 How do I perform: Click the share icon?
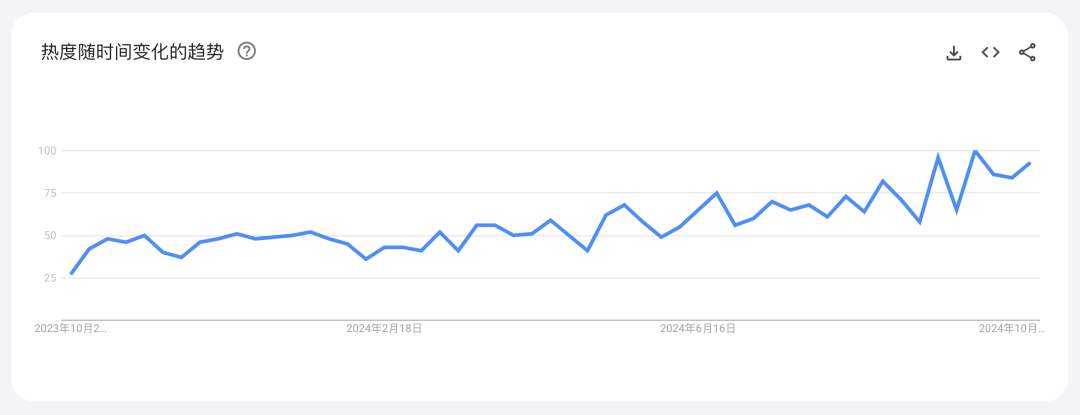[x=1027, y=52]
